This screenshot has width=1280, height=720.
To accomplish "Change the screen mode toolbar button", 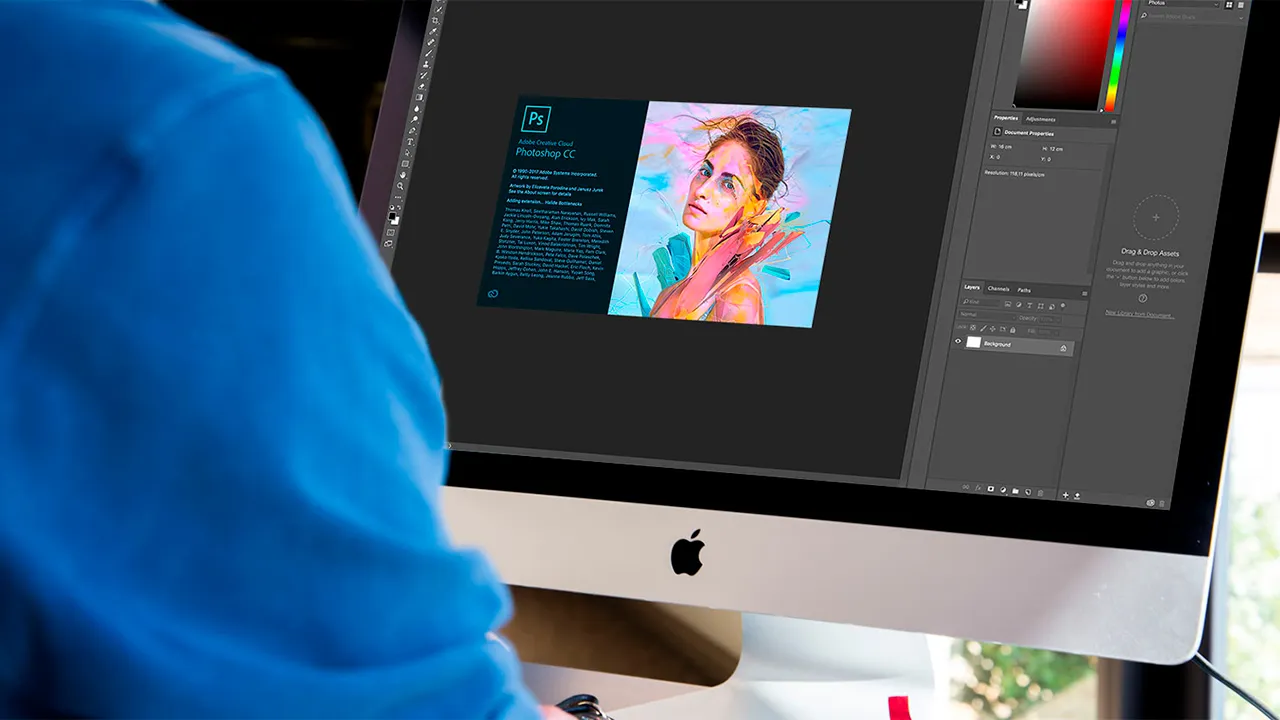I will point(388,244).
